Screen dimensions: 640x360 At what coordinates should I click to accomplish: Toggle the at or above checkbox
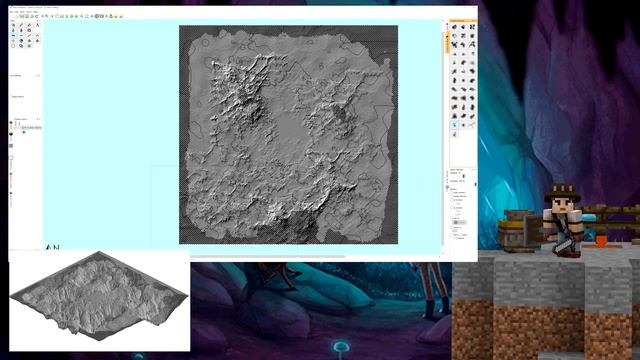coord(451,200)
